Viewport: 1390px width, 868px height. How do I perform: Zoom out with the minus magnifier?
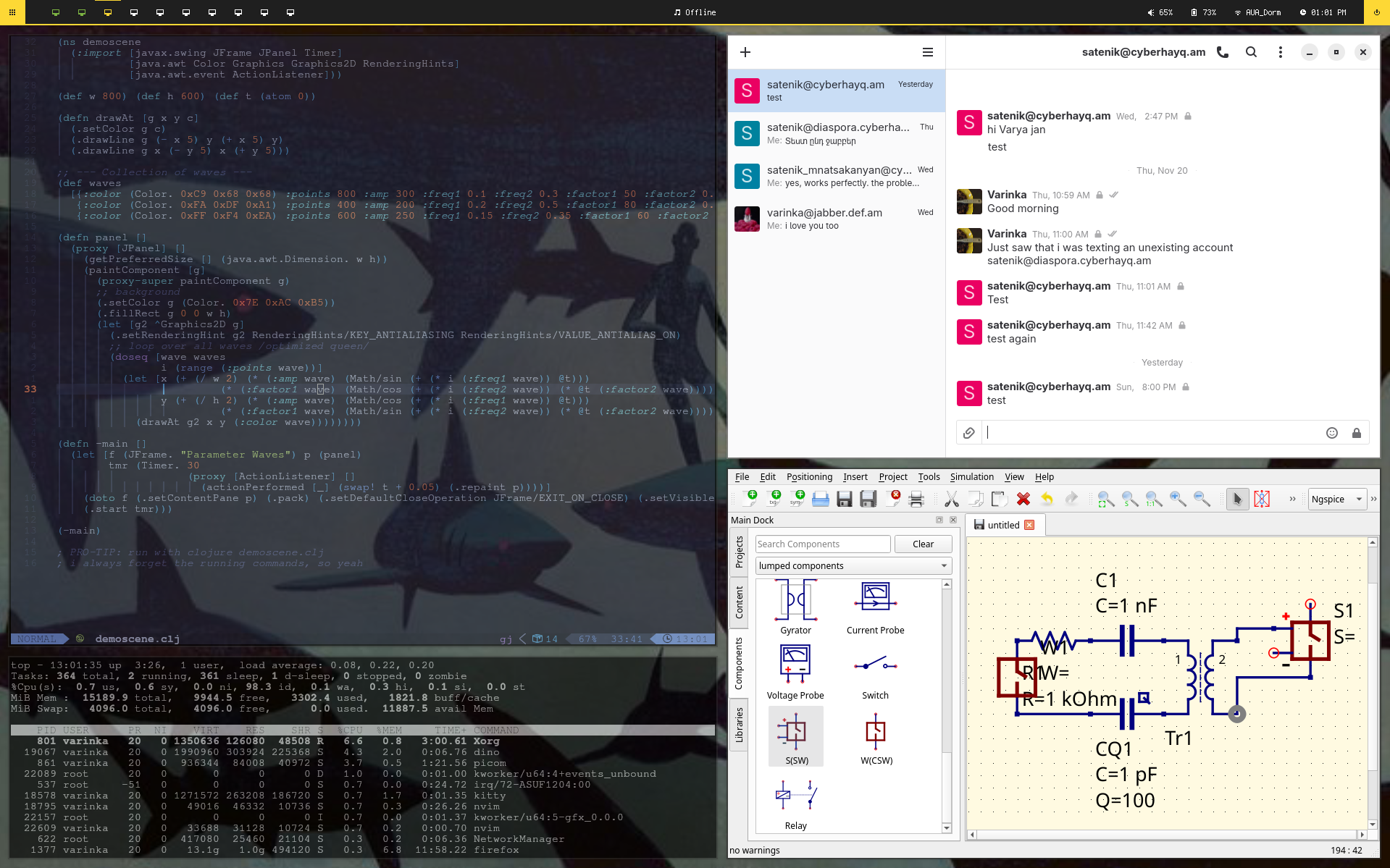1202,499
